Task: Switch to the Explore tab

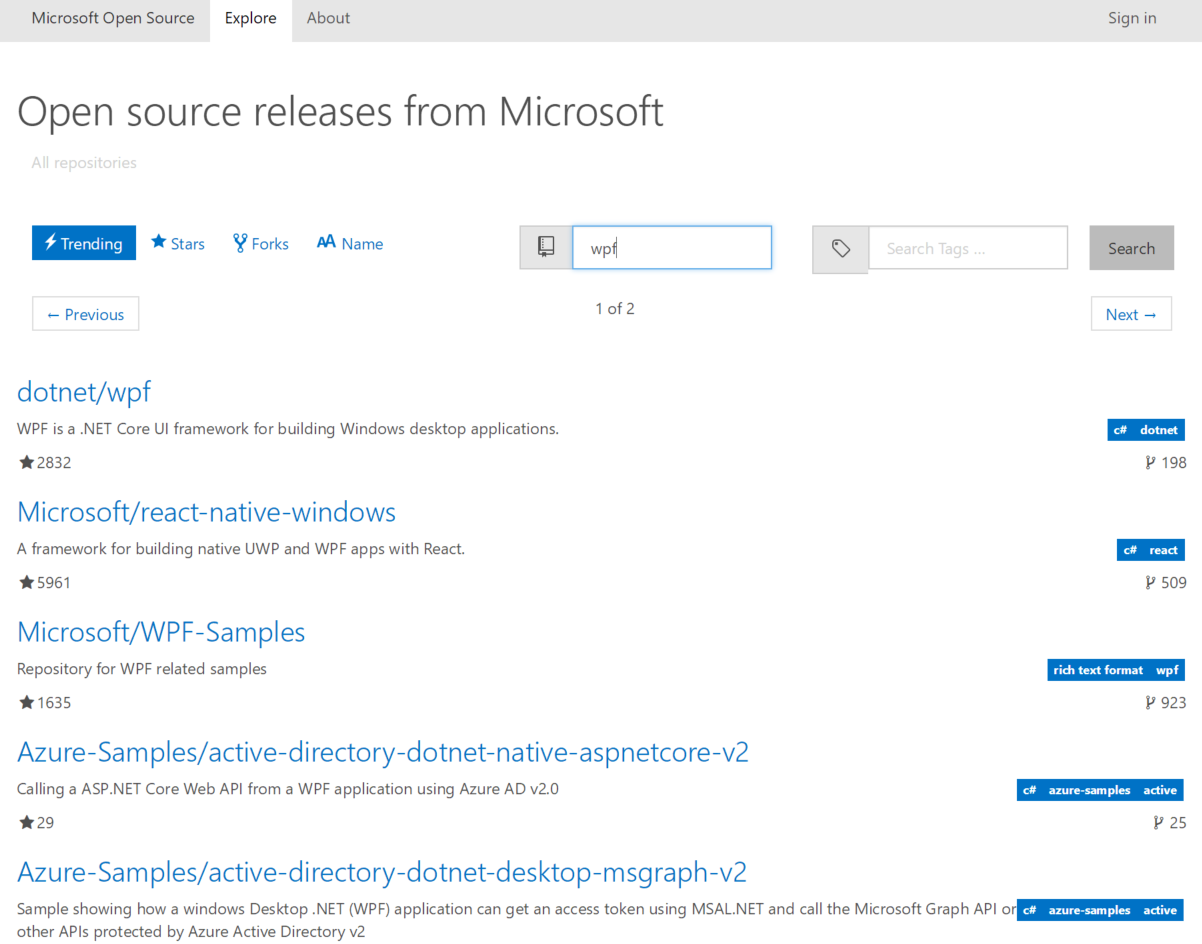Action: (x=251, y=18)
